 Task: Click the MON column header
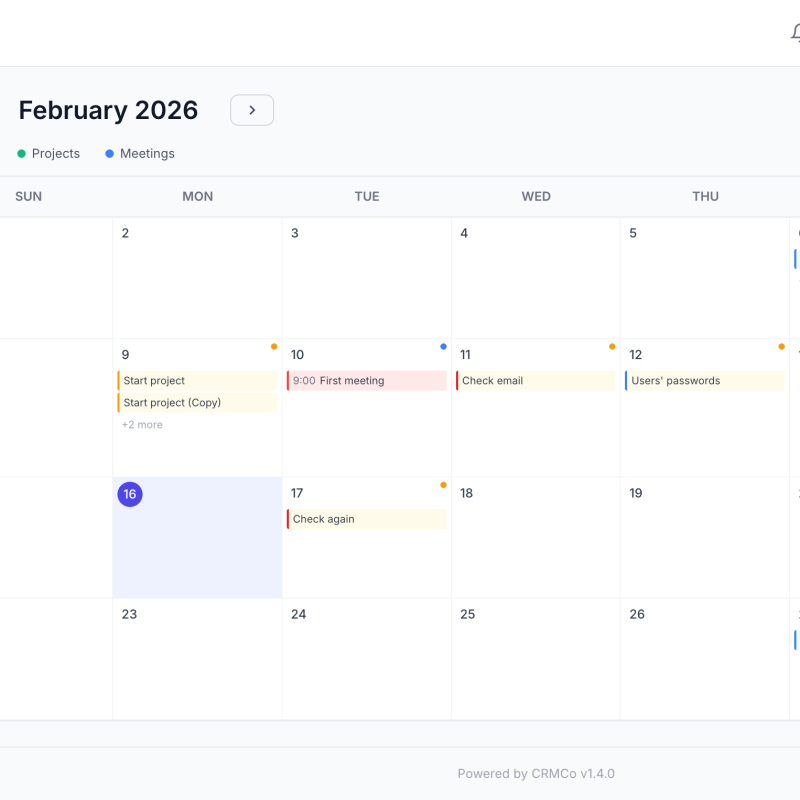[x=197, y=197]
